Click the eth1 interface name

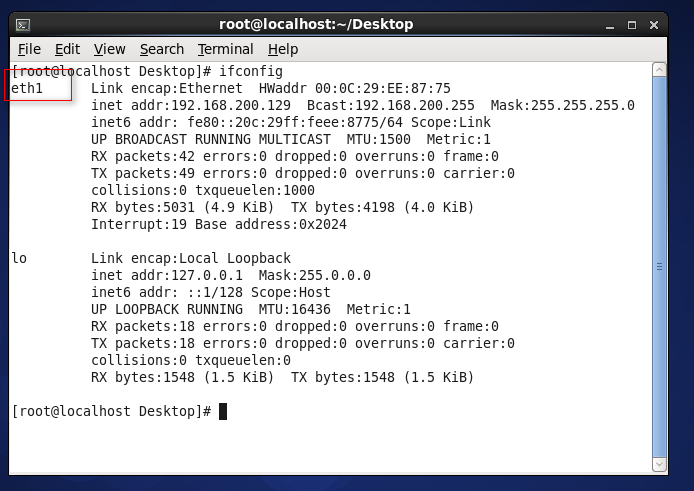[x=27, y=89]
